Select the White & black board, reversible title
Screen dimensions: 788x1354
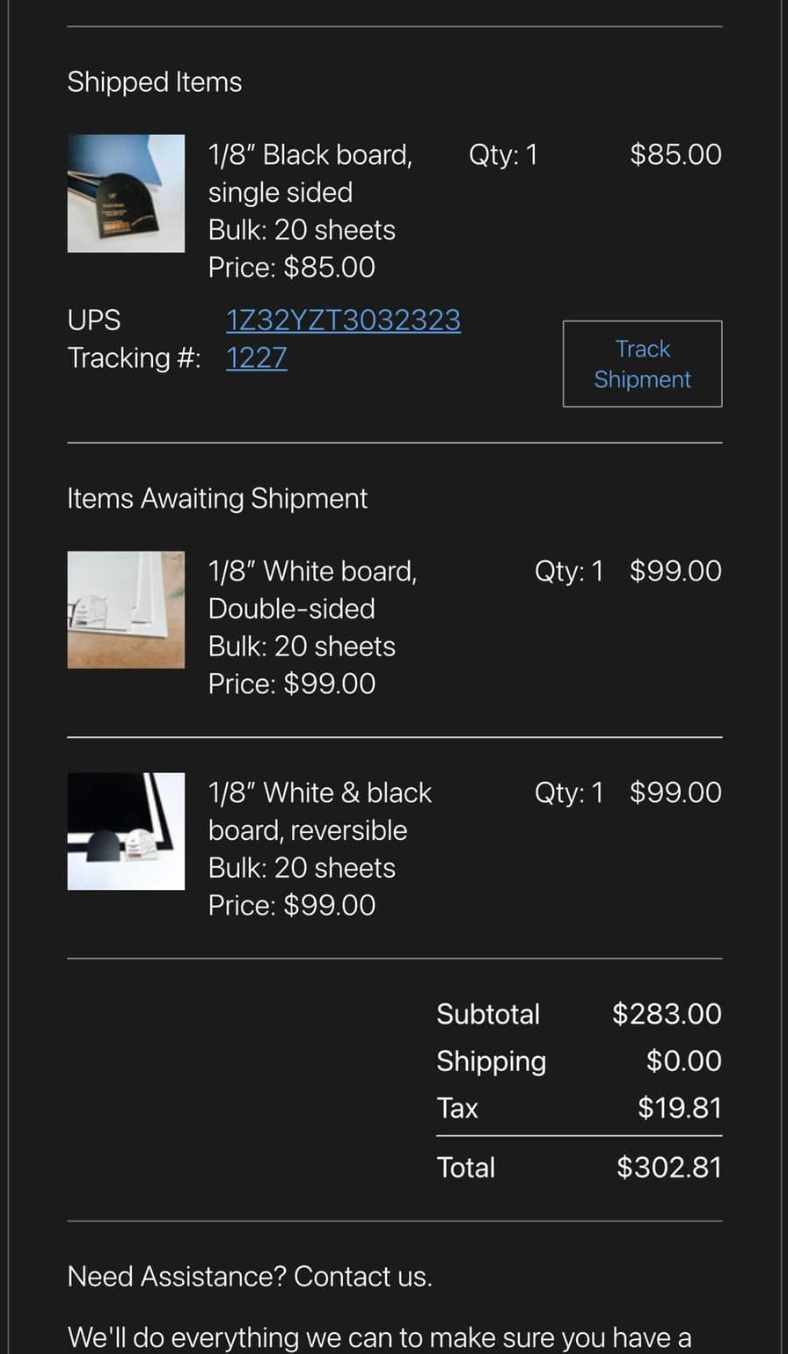pyautogui.click(x=320, y=811)
